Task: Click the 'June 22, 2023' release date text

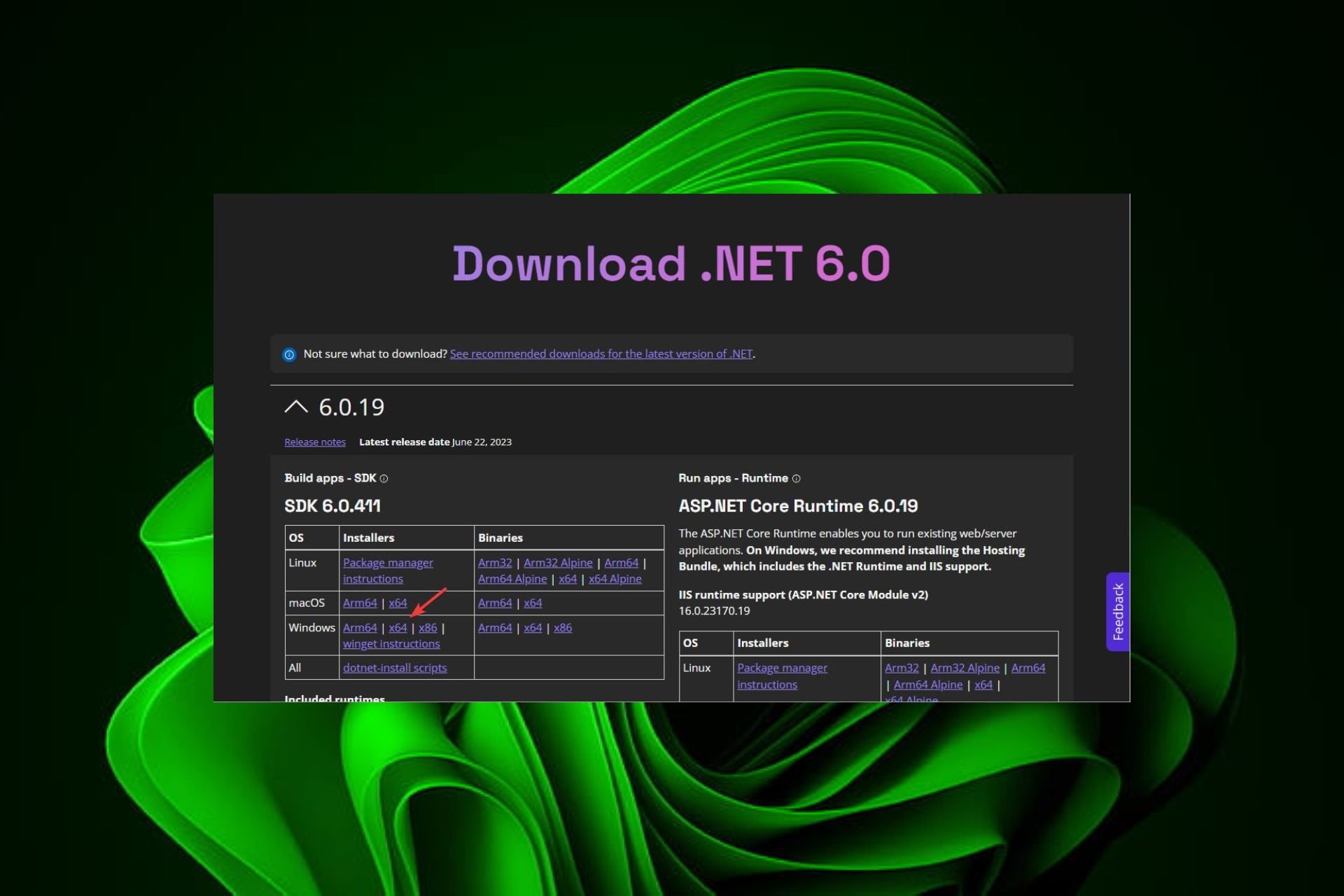Action: 482,442
